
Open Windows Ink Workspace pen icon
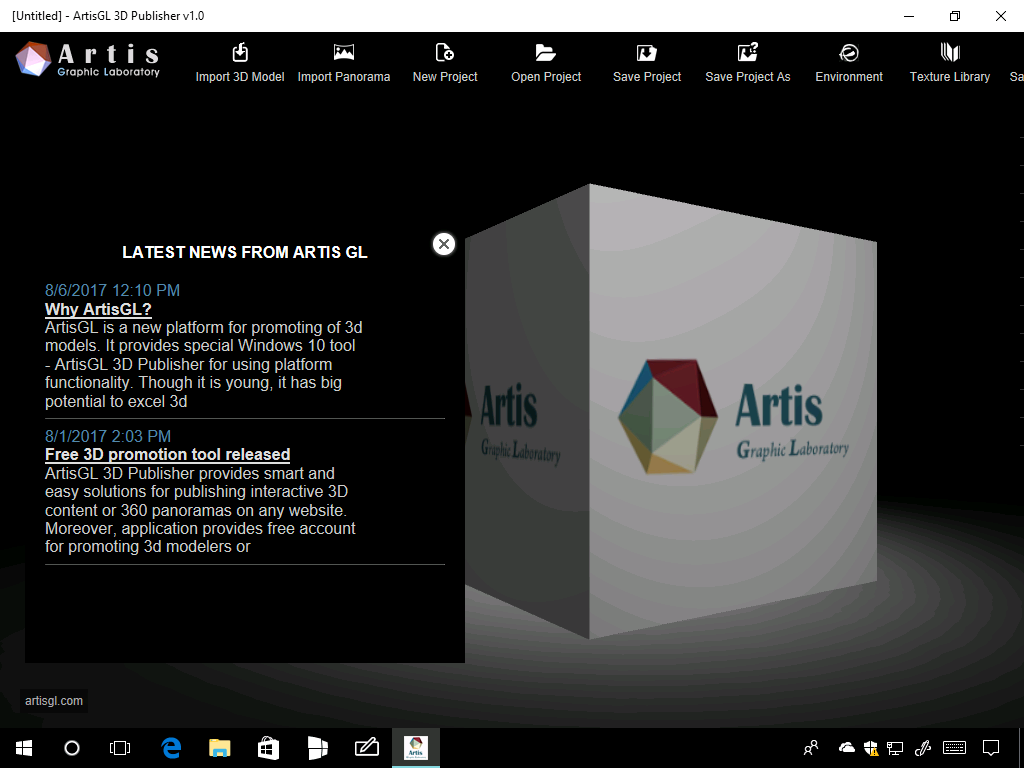pyautogui.click(x=922, y=748)
